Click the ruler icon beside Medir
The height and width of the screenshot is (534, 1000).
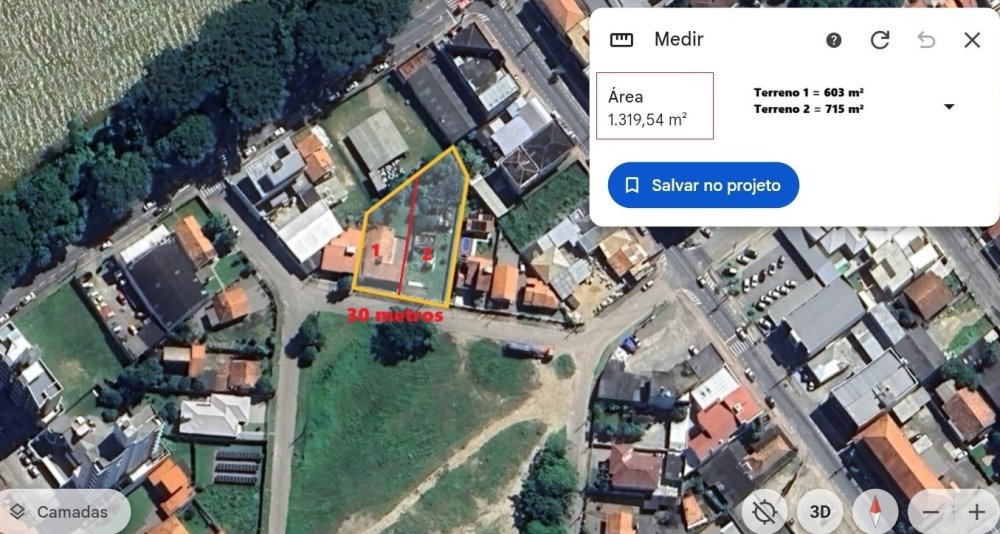point(621,40)
